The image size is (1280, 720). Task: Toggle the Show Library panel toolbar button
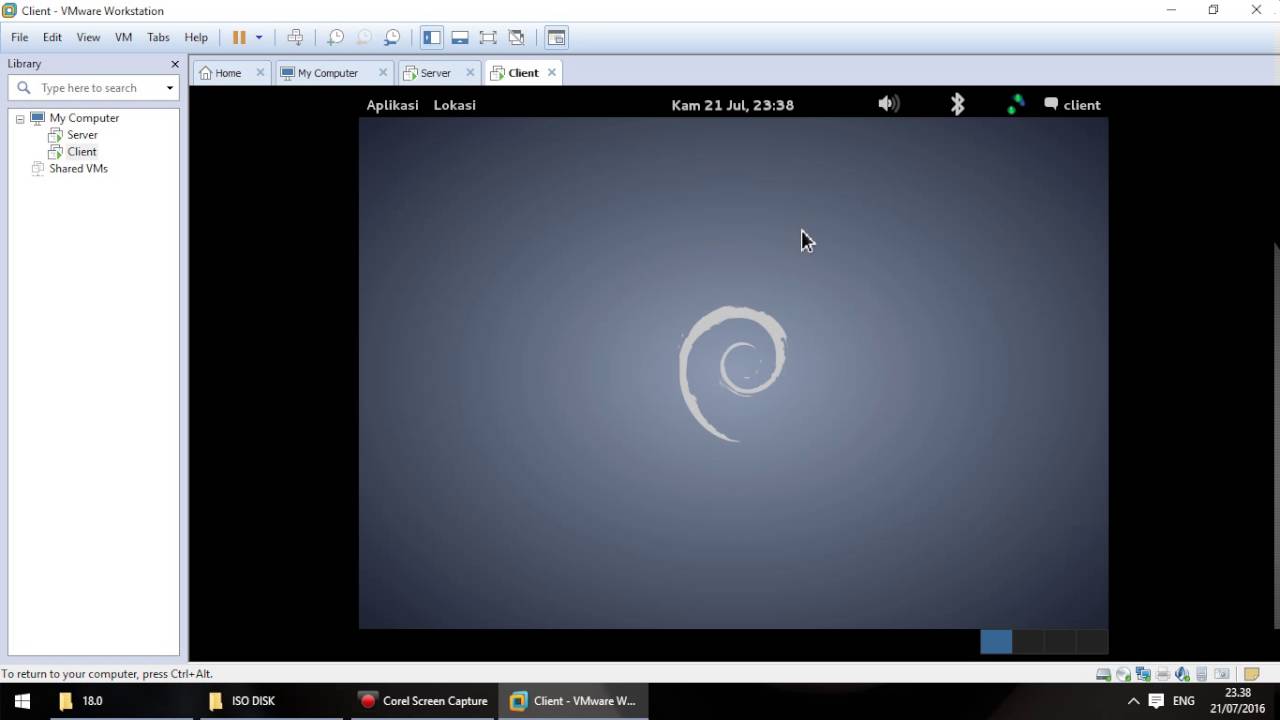point(432,37)
